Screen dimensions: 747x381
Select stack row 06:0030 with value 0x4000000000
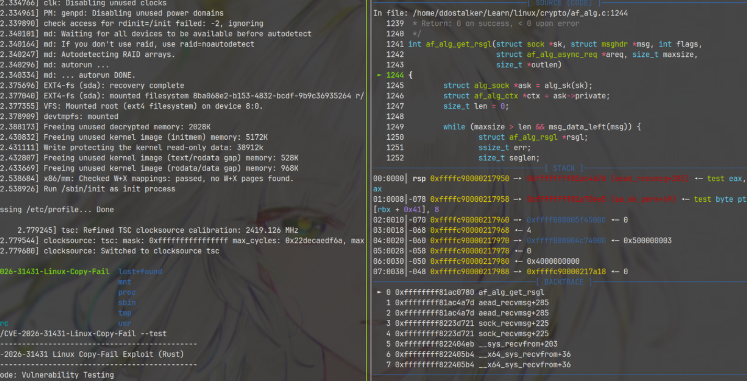(476, 261)
